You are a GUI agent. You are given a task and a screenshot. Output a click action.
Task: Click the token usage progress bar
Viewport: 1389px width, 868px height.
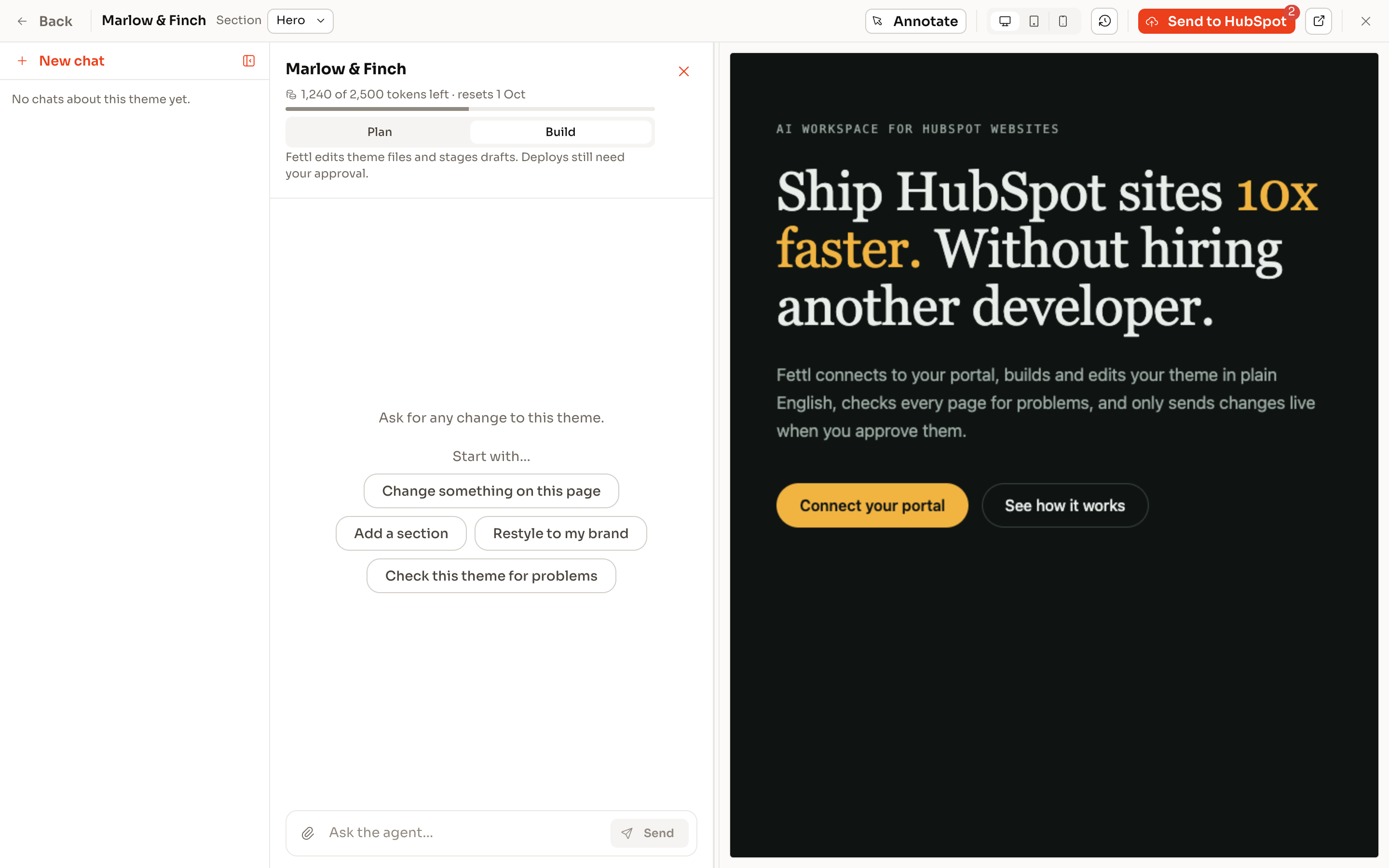click(x=470, y=108)
